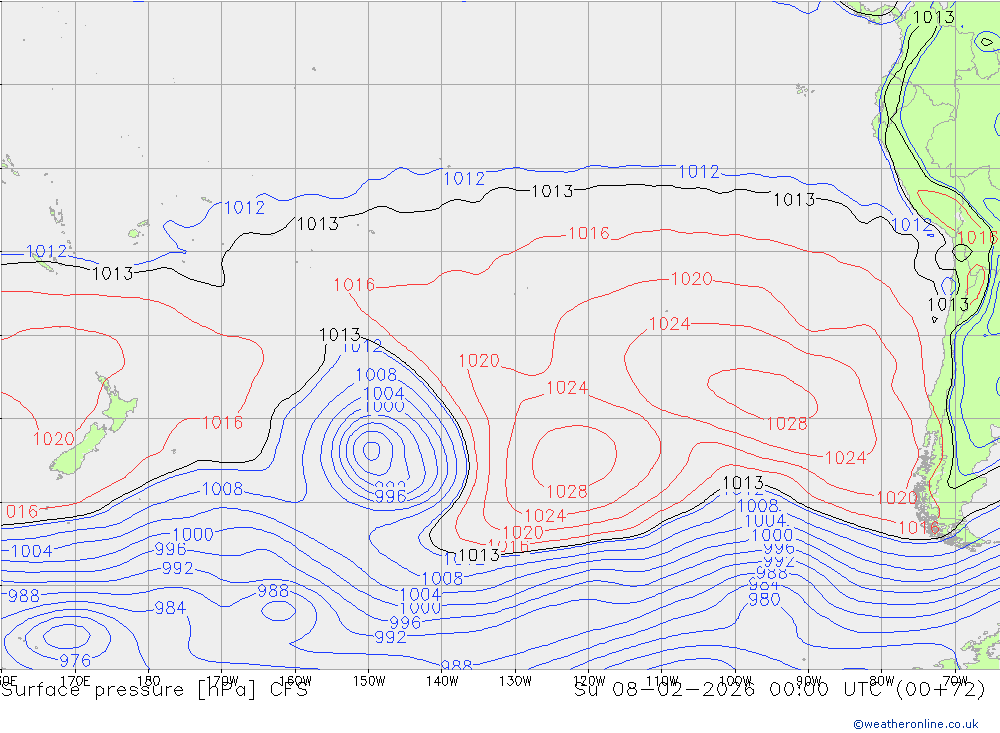Click the 170W longitude axis label
This screenshot has width=1000, height=733.
click(222, 681)
